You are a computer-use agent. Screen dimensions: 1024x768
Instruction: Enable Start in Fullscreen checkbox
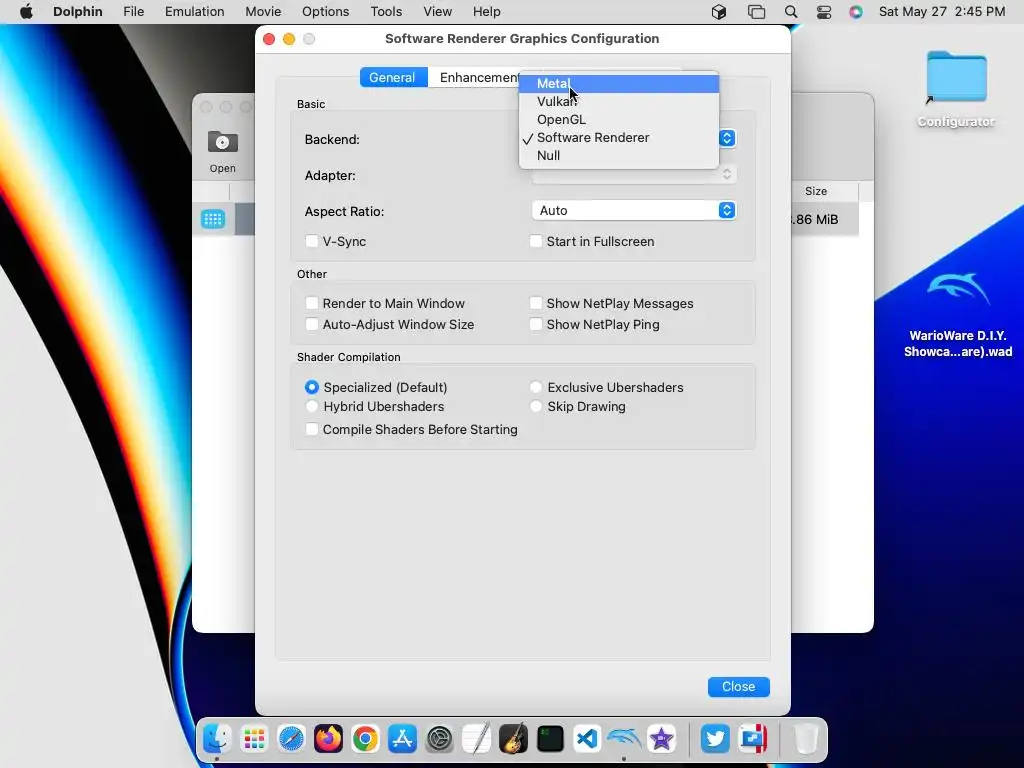pyautogui.click(x=536, y=241)
